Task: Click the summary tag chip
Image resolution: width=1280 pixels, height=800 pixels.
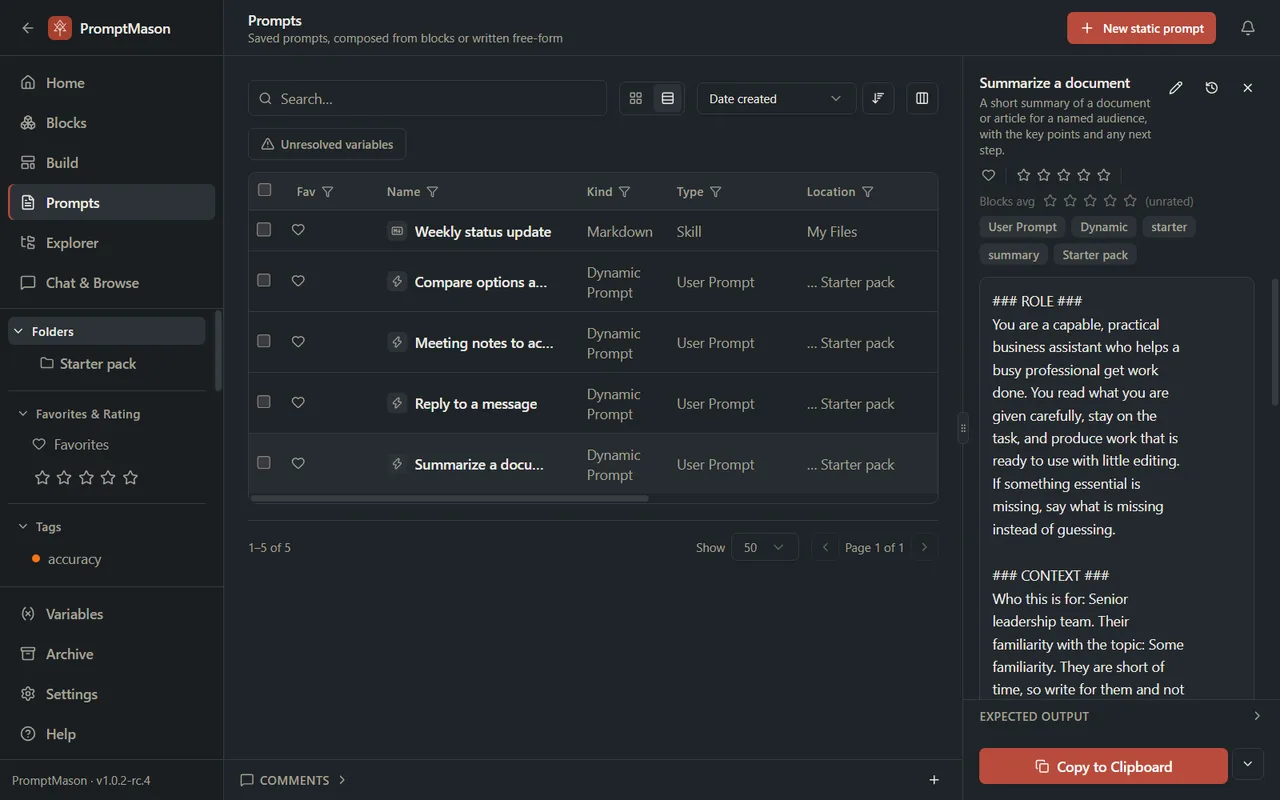Action: point(1014,255)
